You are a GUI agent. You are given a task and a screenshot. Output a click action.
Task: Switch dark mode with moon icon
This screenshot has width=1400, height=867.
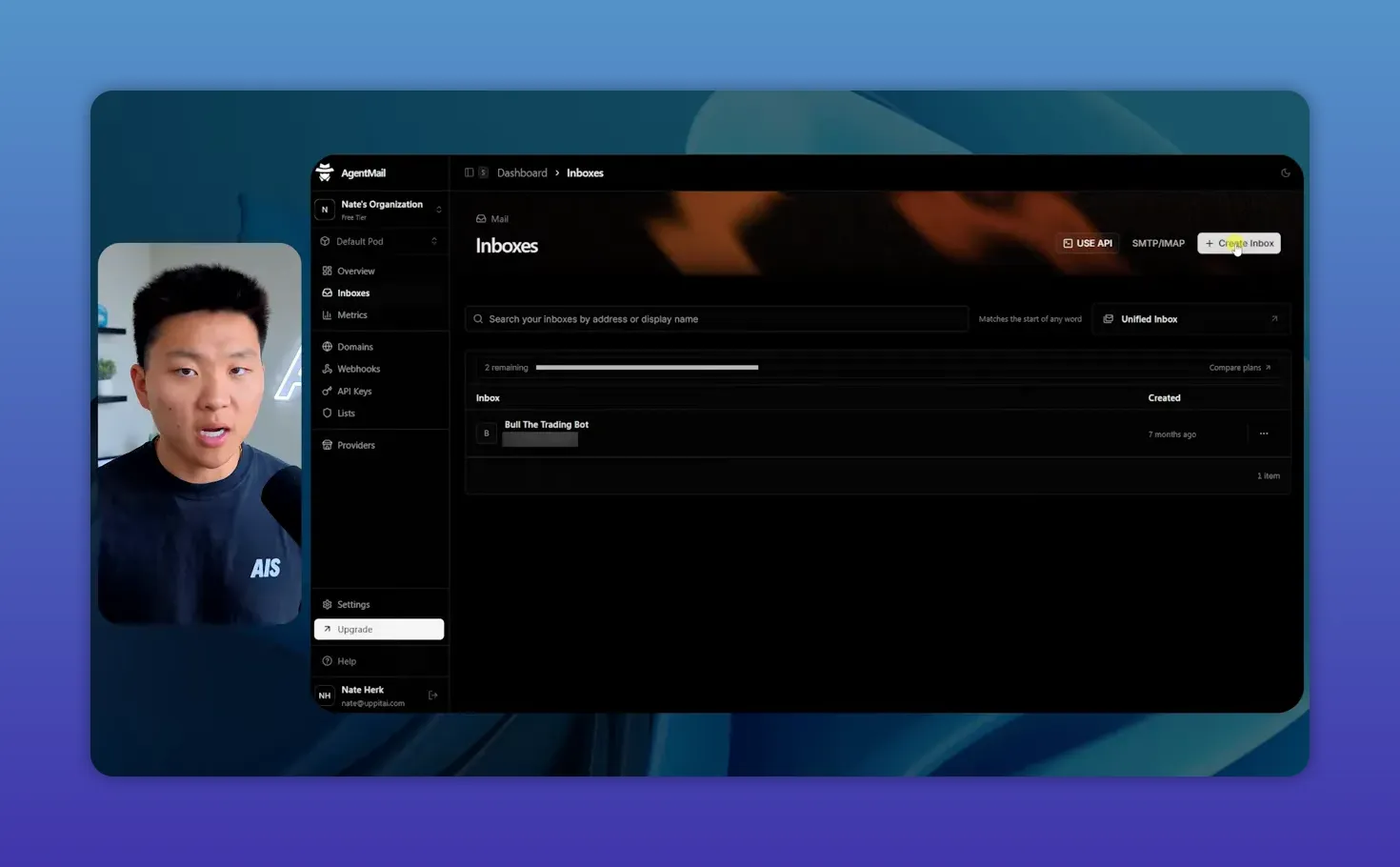tap(1286, 173)
